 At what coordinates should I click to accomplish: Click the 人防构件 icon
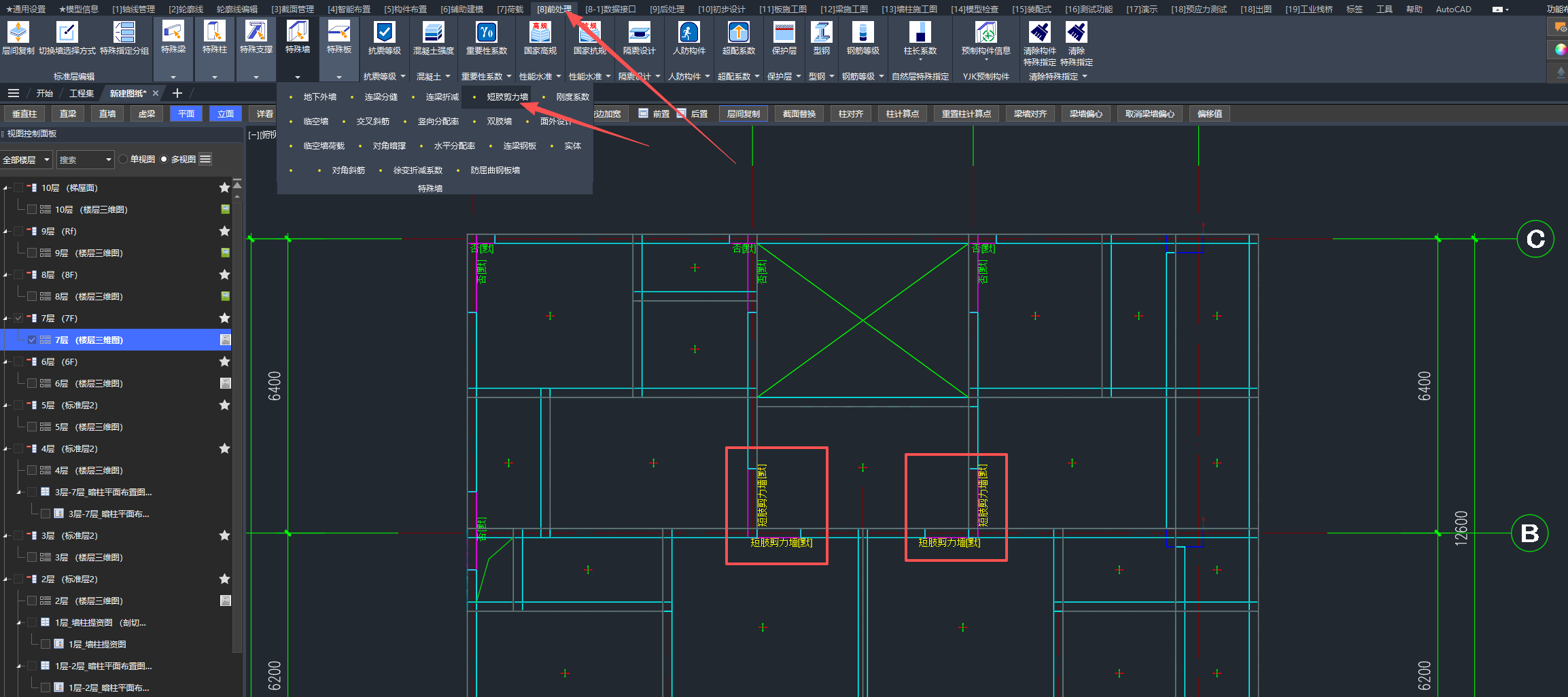[x=689, y=32]
